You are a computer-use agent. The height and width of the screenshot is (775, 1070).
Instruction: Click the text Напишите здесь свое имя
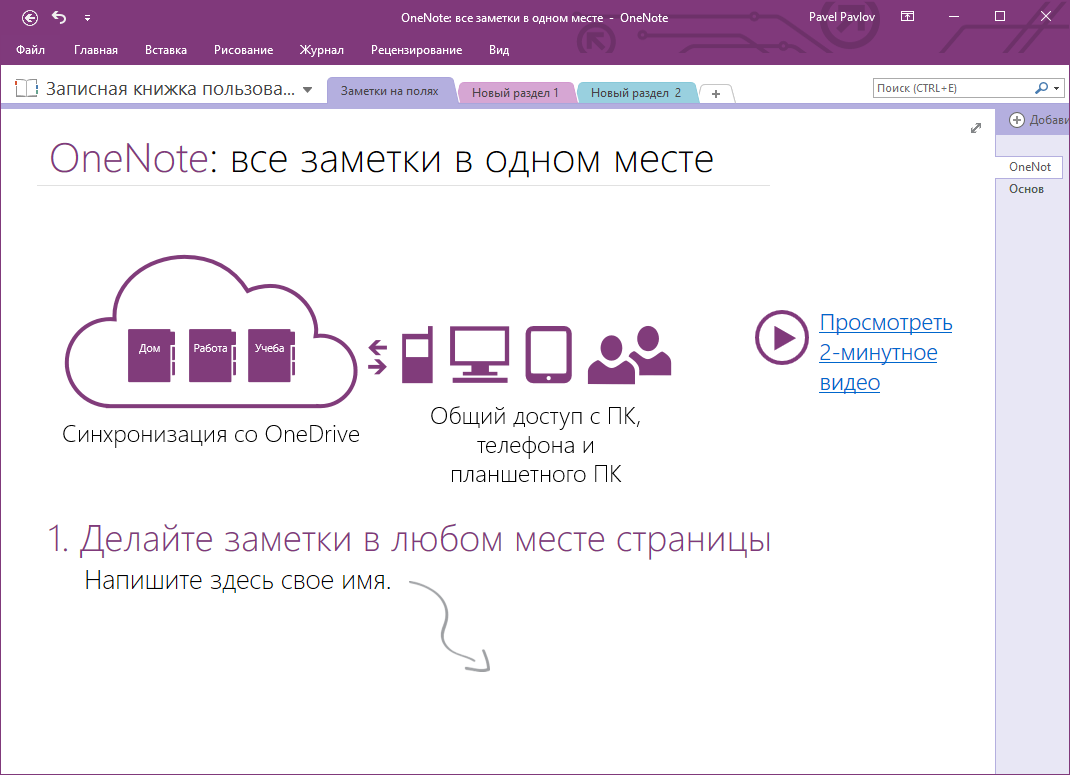click(237, 580)
